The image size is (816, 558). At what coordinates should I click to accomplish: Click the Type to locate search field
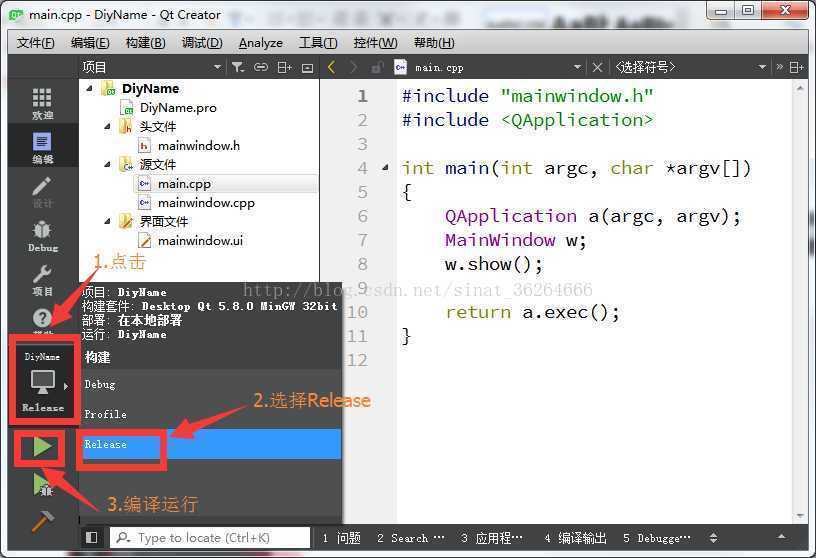click(210, 538)
